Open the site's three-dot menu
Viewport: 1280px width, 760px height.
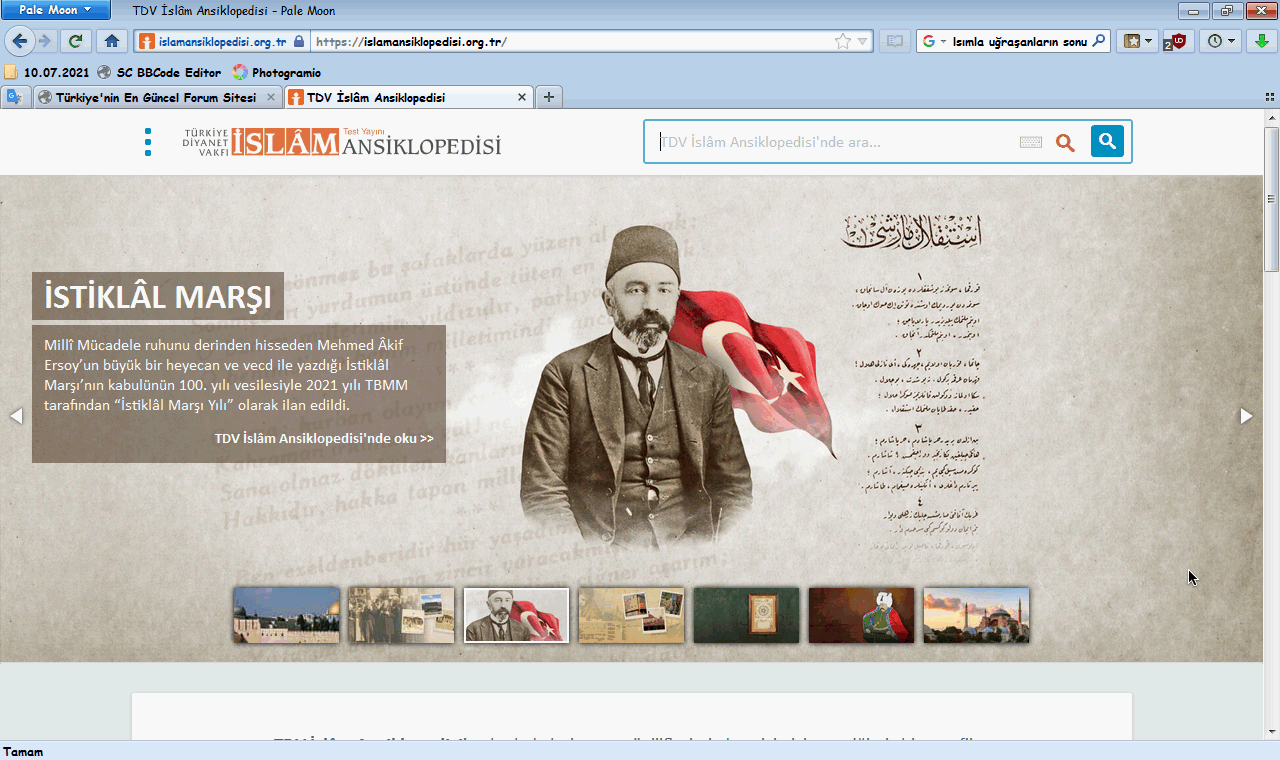click(148, 142)
